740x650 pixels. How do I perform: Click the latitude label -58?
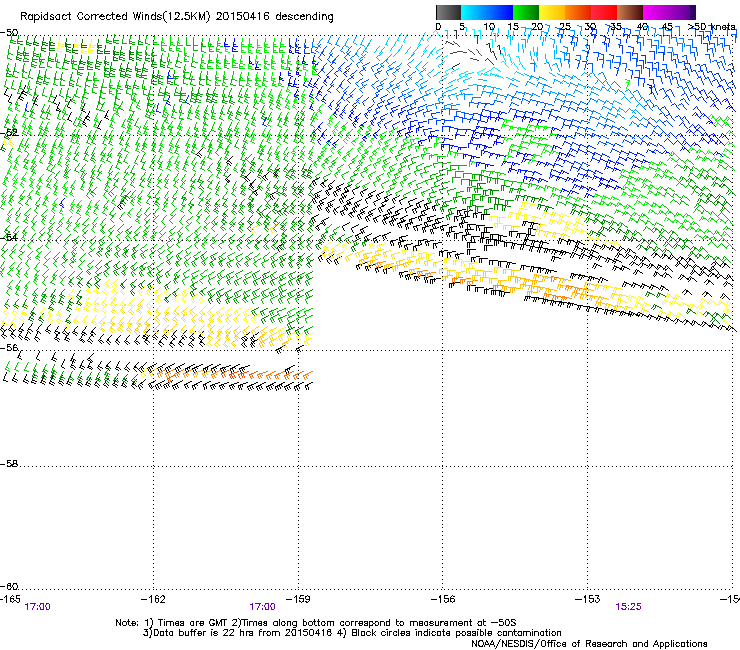(x=8, y=464)
